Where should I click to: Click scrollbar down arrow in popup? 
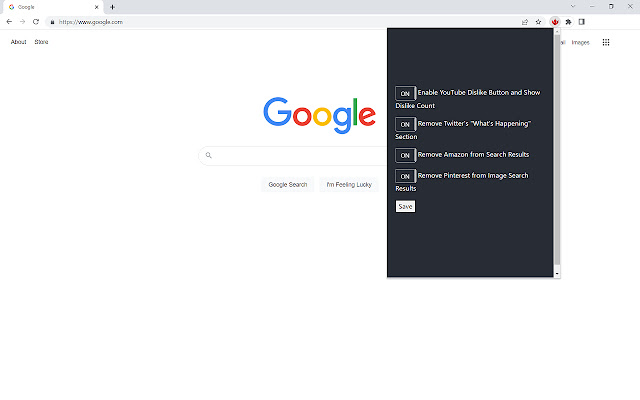557,273
